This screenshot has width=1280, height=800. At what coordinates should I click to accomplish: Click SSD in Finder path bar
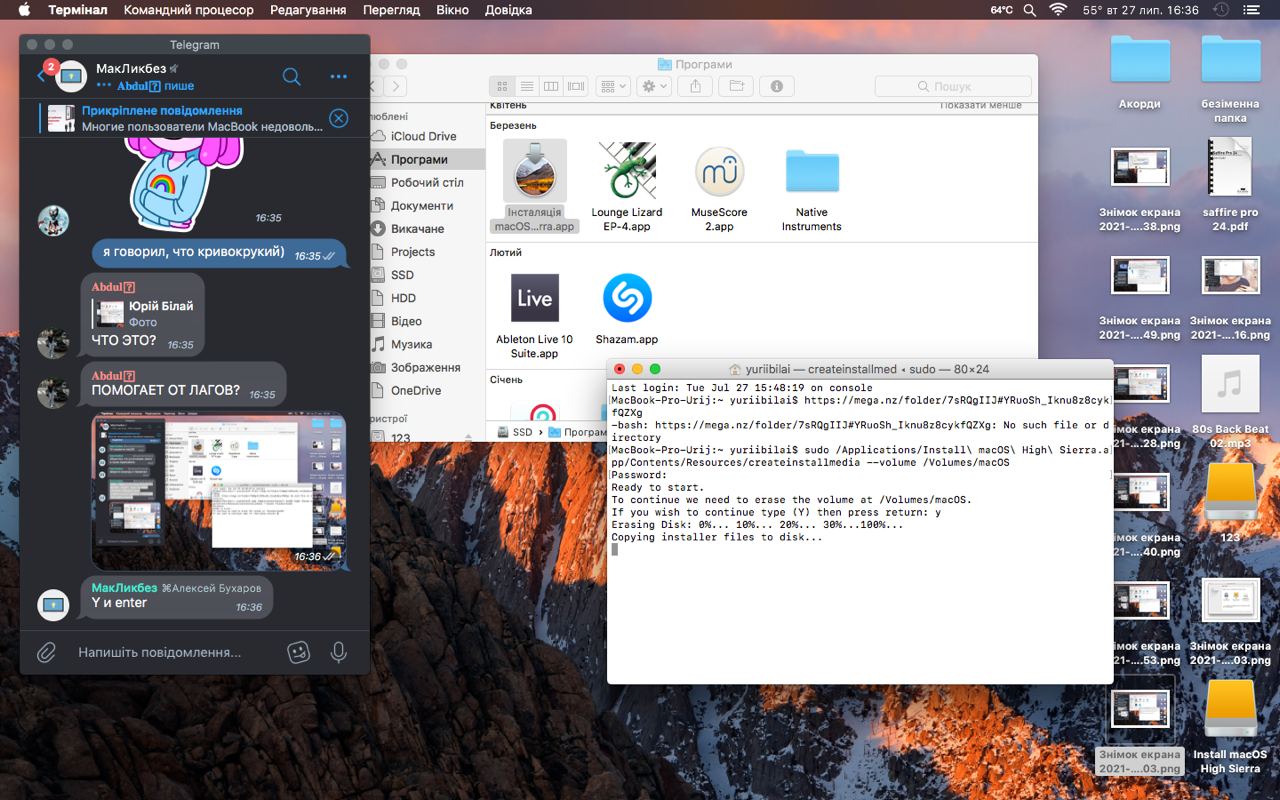514,432
